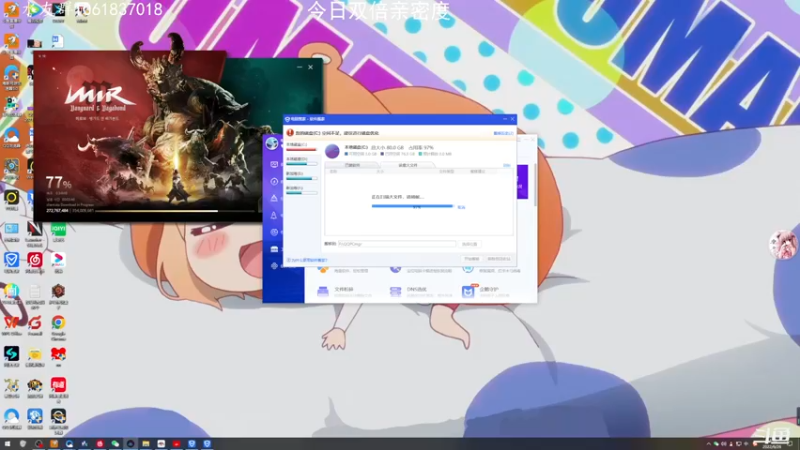Open the 'why use software mover' help link
Screen dimensions: 800x450
tap(307, 260)
